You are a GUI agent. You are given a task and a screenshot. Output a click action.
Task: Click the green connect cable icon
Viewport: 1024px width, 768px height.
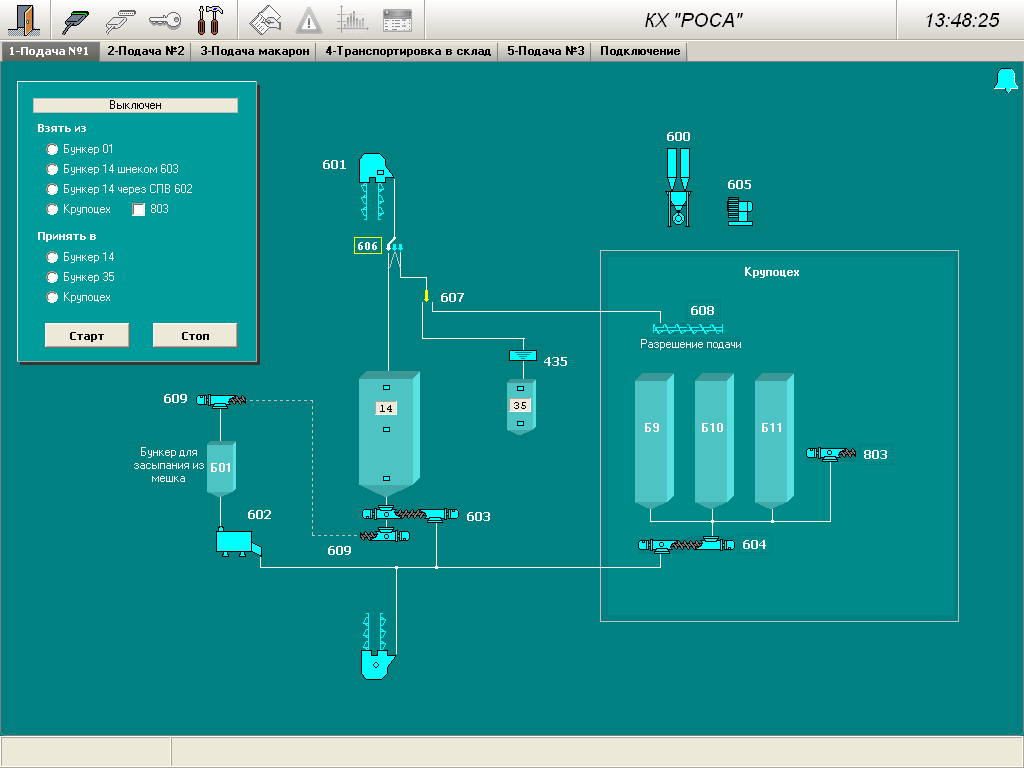77,20
